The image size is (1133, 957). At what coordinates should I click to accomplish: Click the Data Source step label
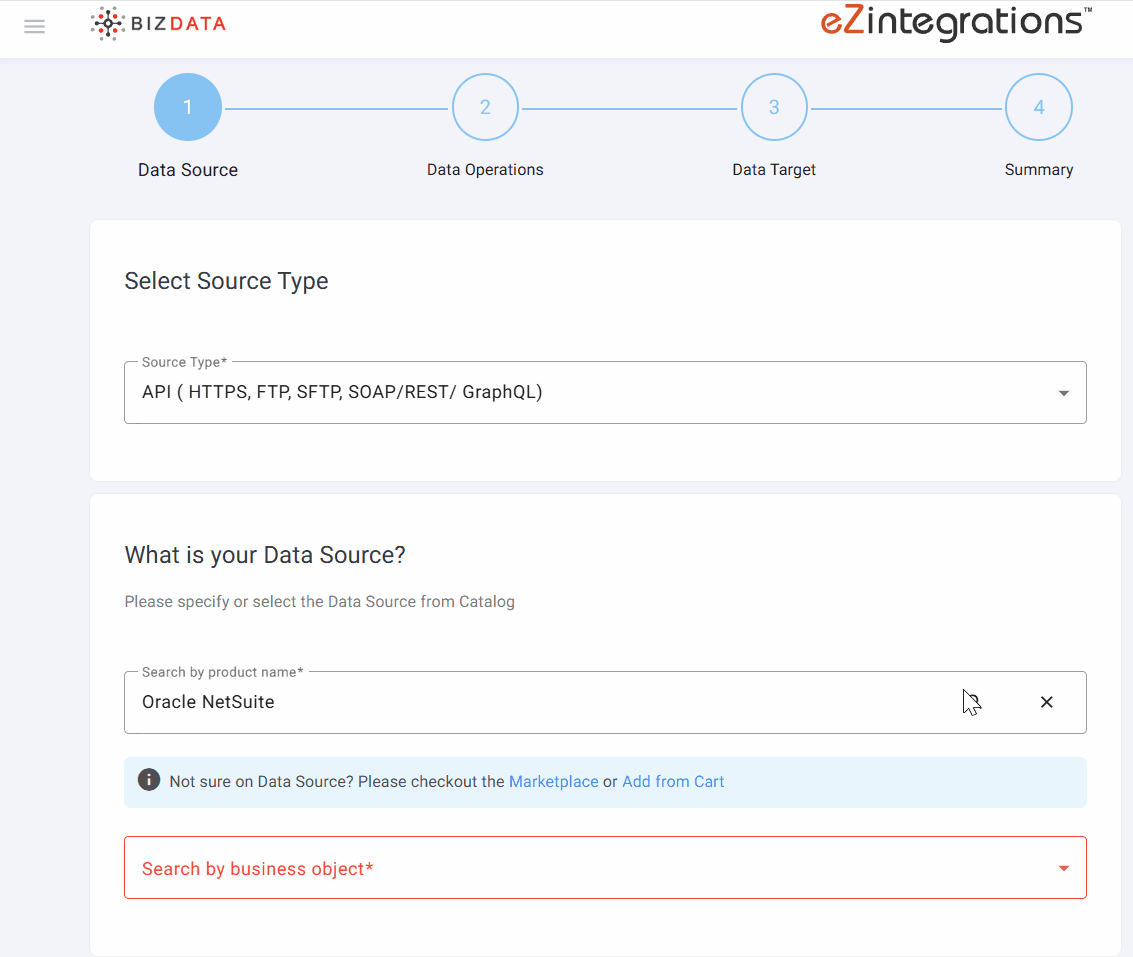pyautogui.click(x=188, y=170)
